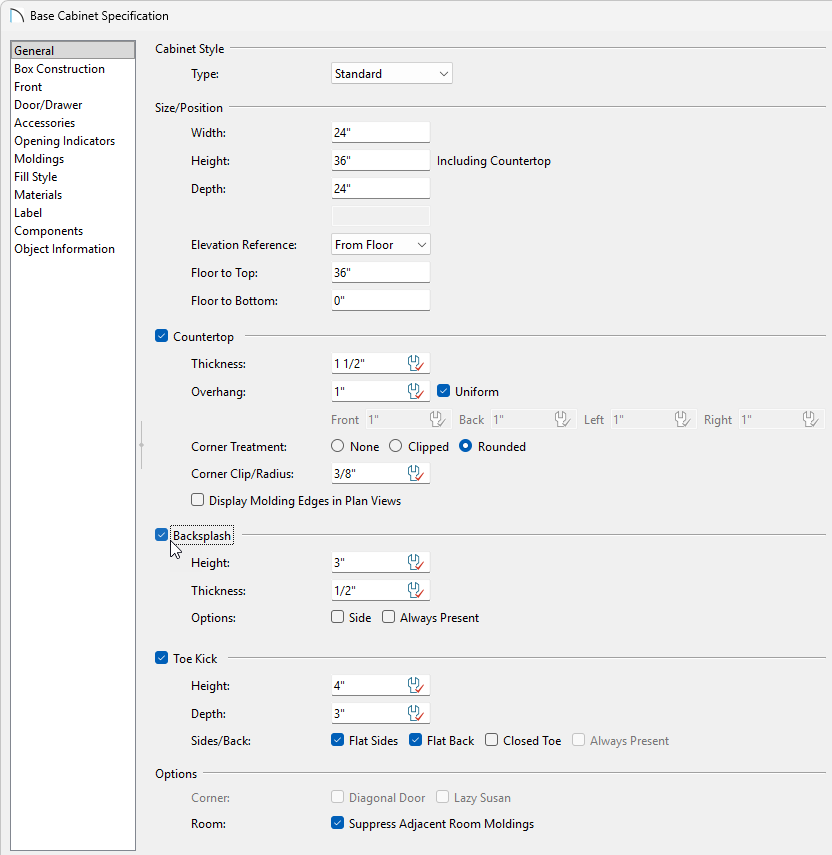832x855 pixels.
Task: Click the dynamic default icon next to Back overhang
Action: pyautogui.click(x=562, y=419)
